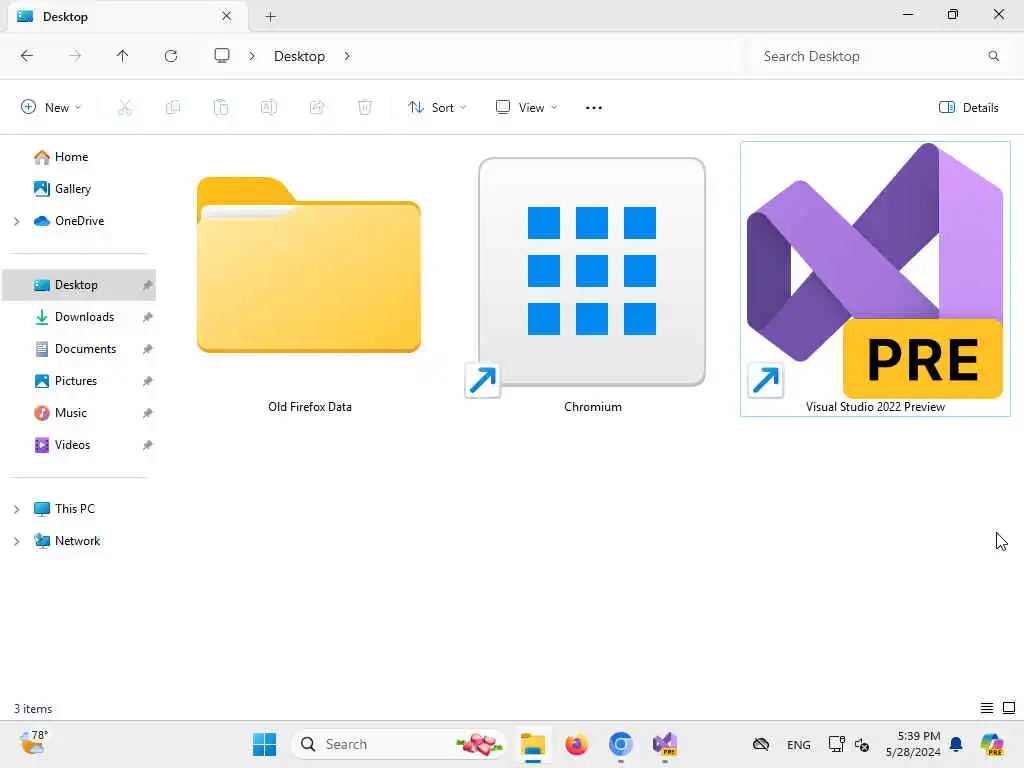Expand the OneDrive tree node
Viewport: 1024px width, 768px height.
16,221
